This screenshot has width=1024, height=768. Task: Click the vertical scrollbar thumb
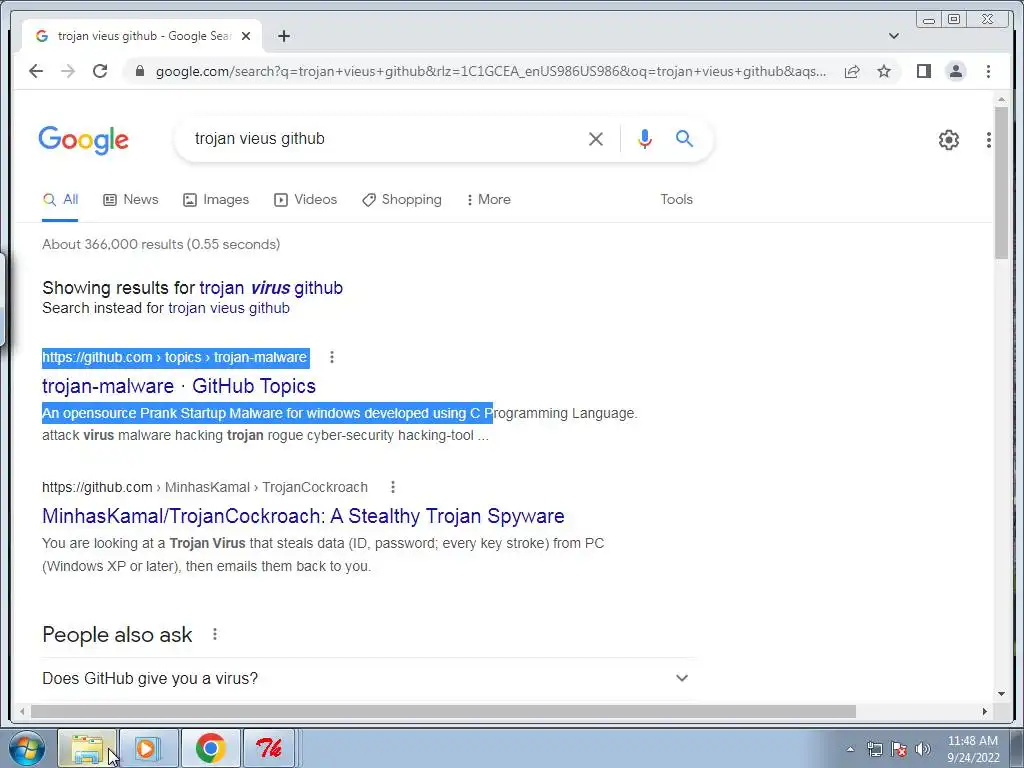tap(1002, 183)
